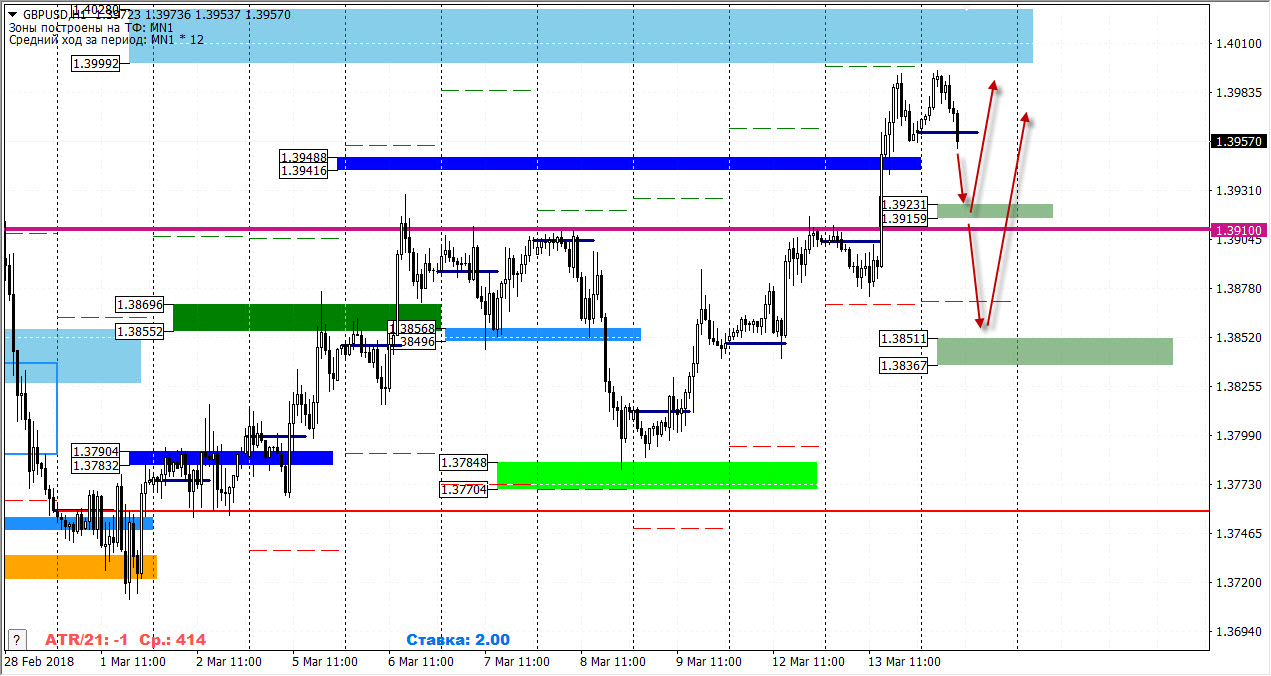1271x676 pixels.
Task: Click the 7 Mar 11:00 time label
Action: click(516, 662)
